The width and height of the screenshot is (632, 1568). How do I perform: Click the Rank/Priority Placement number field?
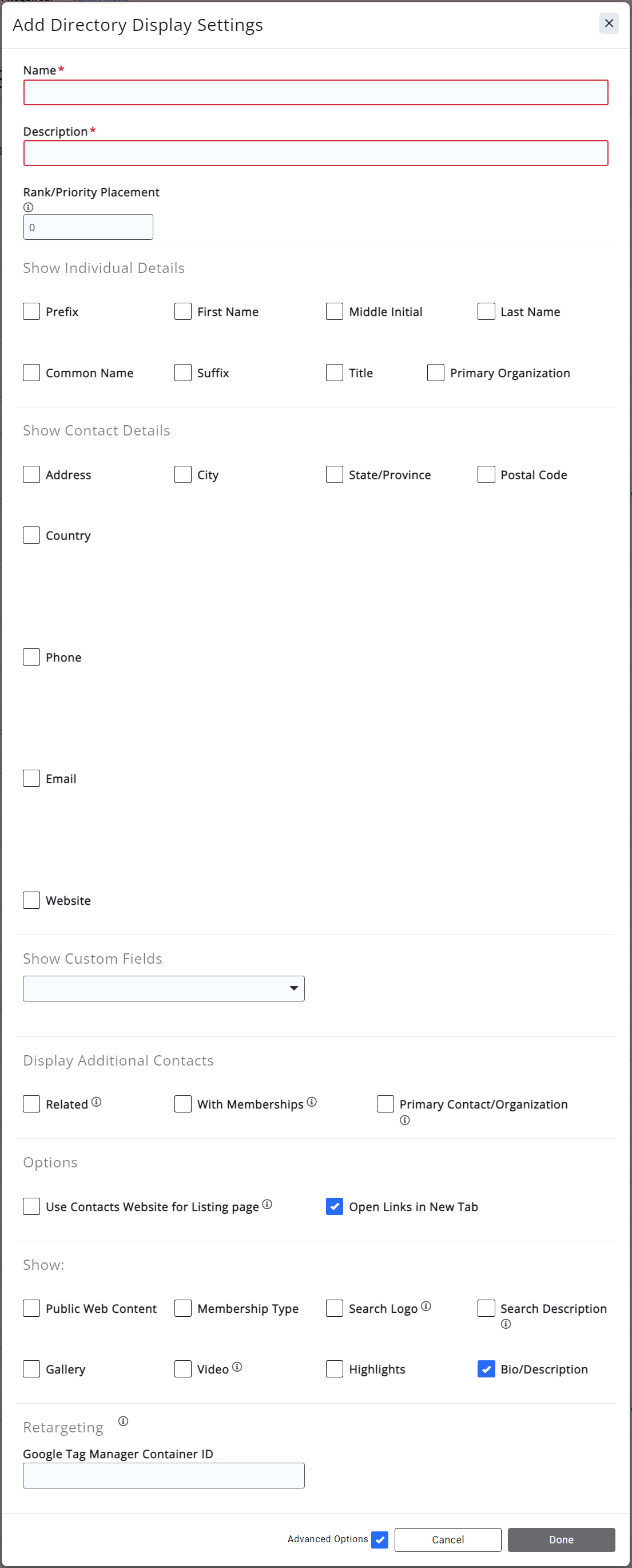tap(88, 227)
